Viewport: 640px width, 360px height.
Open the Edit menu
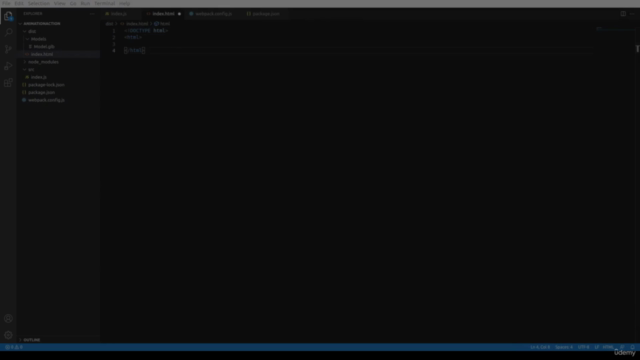(x=19, y=3)
